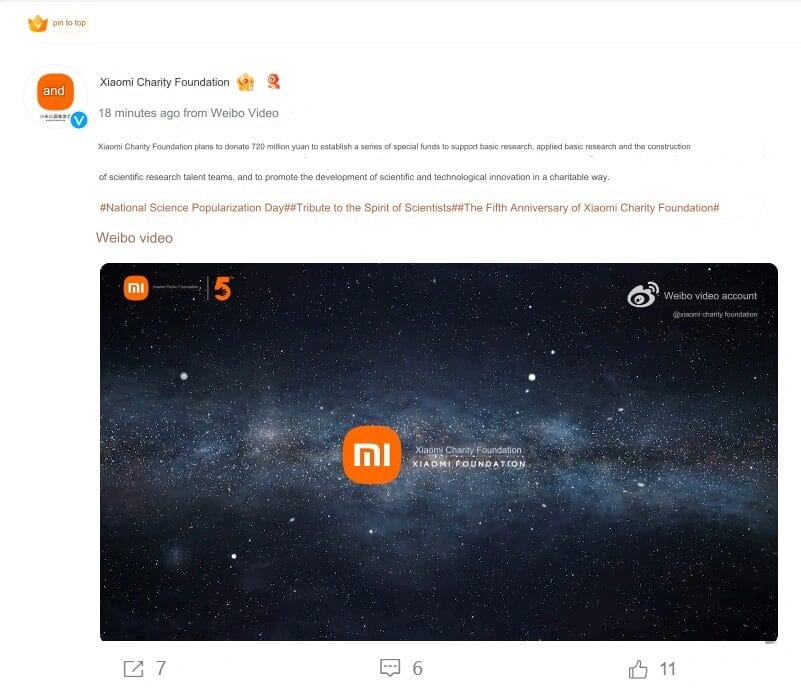Like the post with thumbs-up icon
This screenshot has width=801, height=688.
coord(638,669)
